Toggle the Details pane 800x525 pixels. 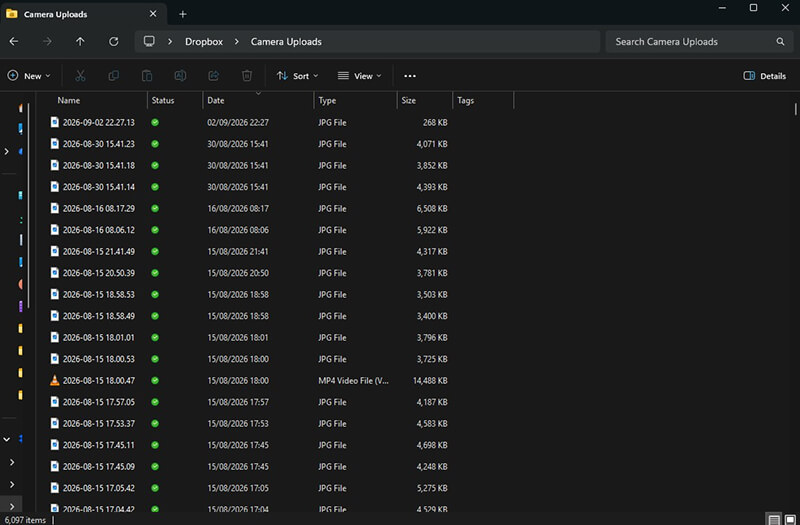pos(764,76)
